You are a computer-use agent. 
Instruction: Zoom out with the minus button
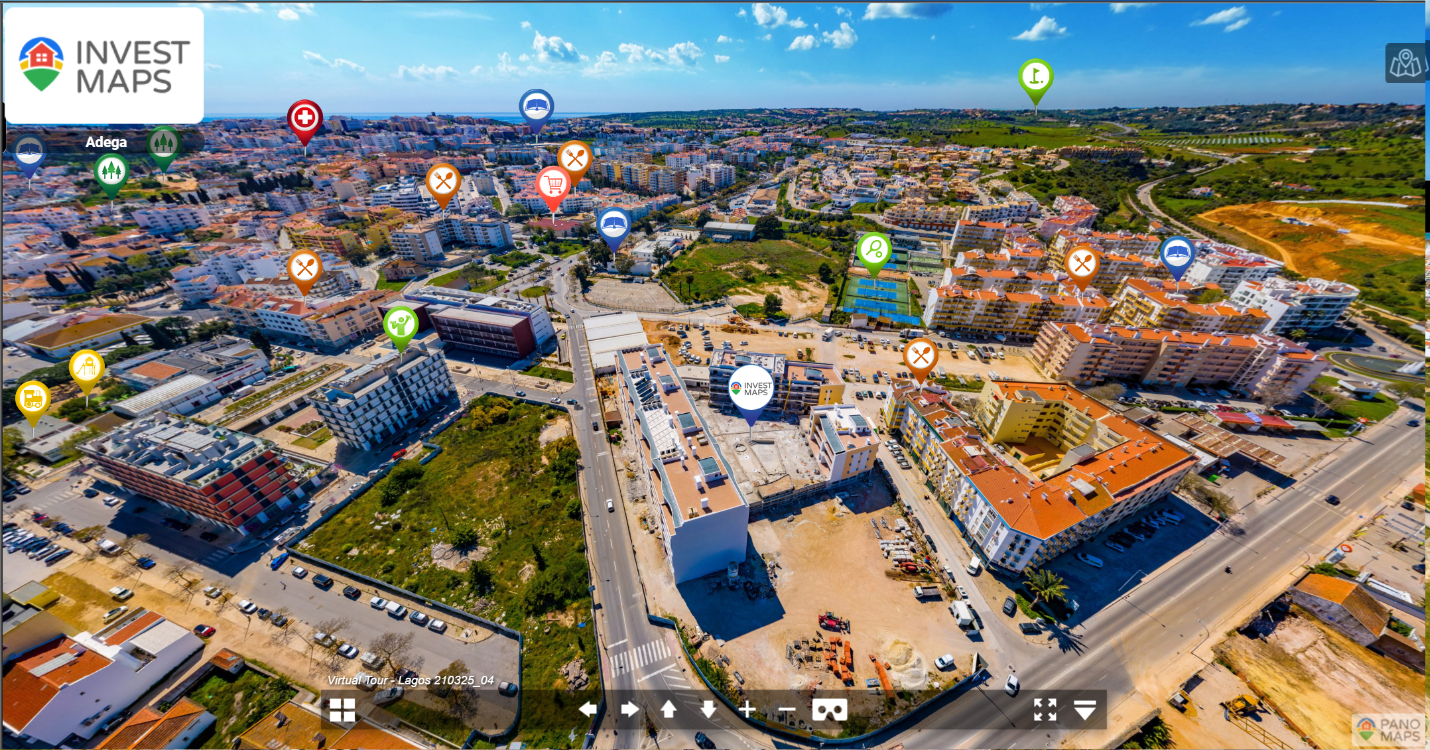[x=787, y=709]
